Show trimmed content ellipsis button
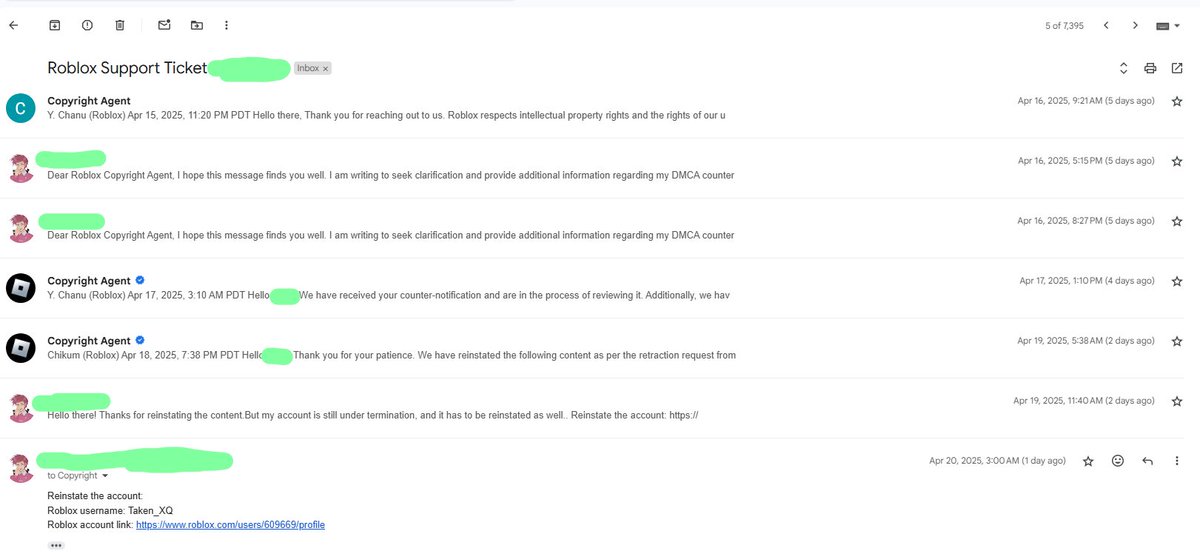 pyautogui.click(x=56, y=545)
